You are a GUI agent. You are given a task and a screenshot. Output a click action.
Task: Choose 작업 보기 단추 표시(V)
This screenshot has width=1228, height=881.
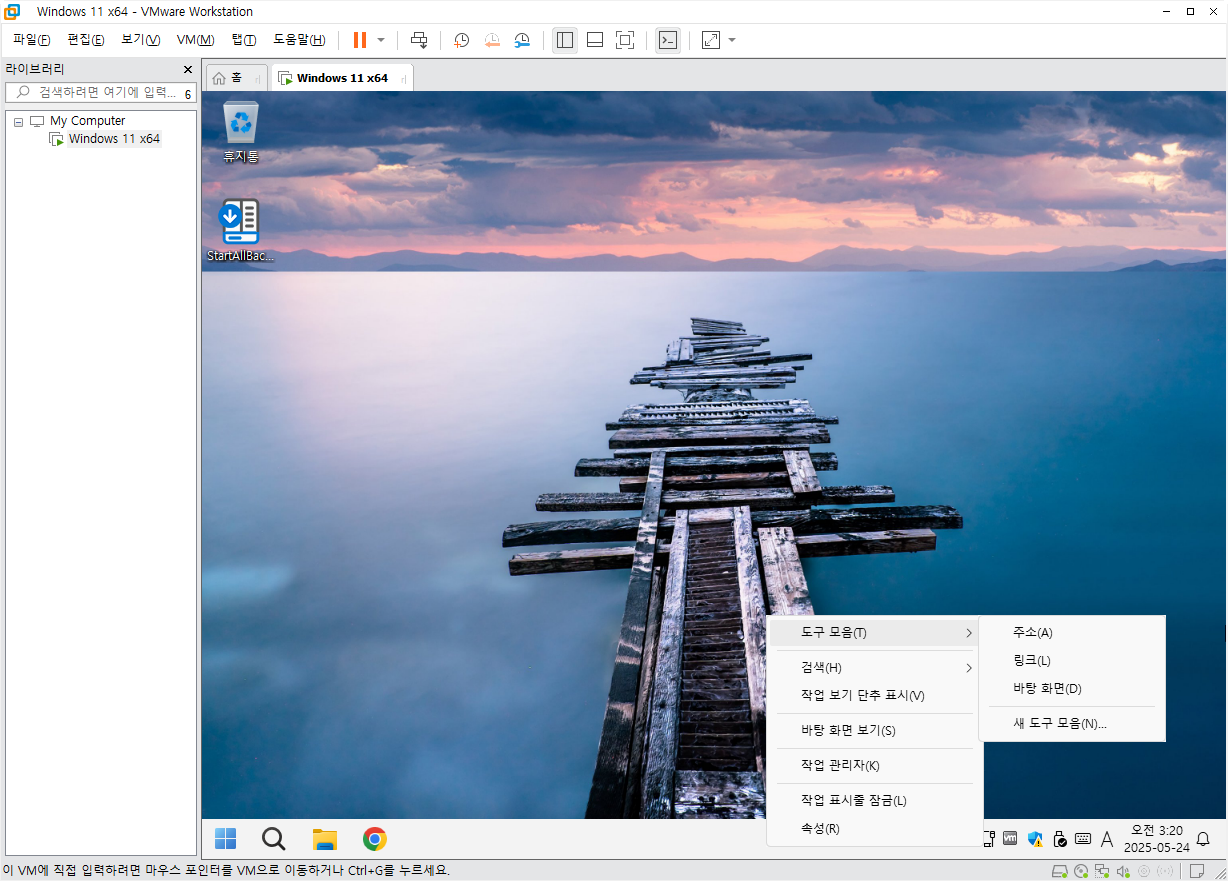pyautogui.click(x=875, y=695)
